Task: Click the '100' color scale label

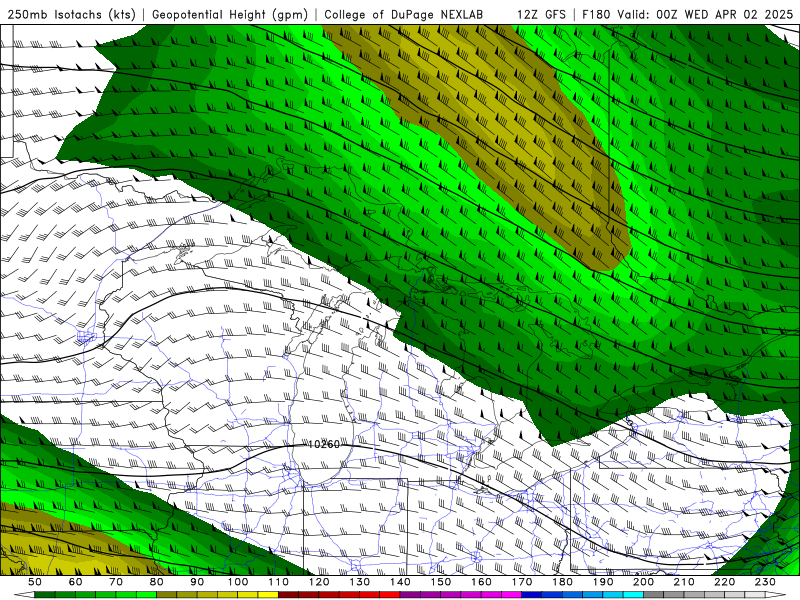Action: click(x=238, y=582)
